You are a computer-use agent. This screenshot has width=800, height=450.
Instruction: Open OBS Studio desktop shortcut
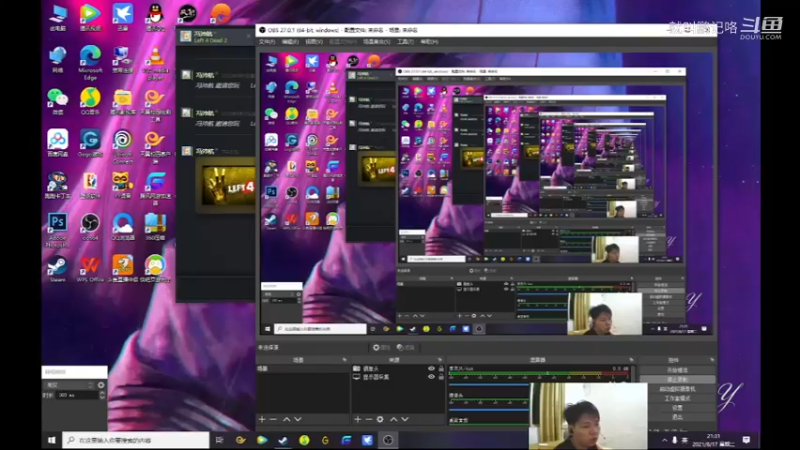coord(90,227)
